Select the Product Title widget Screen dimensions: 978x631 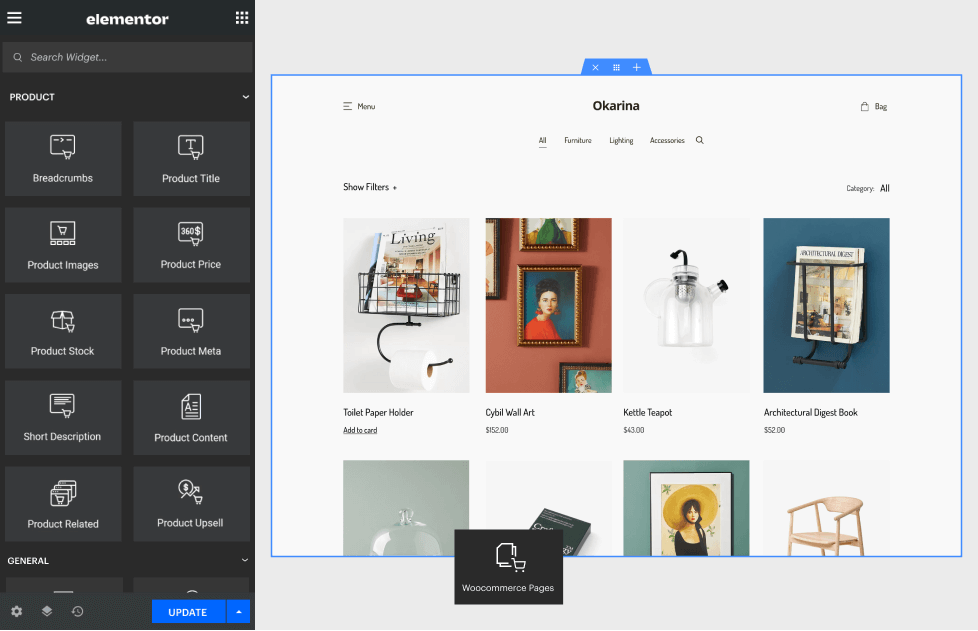(191, 158)
